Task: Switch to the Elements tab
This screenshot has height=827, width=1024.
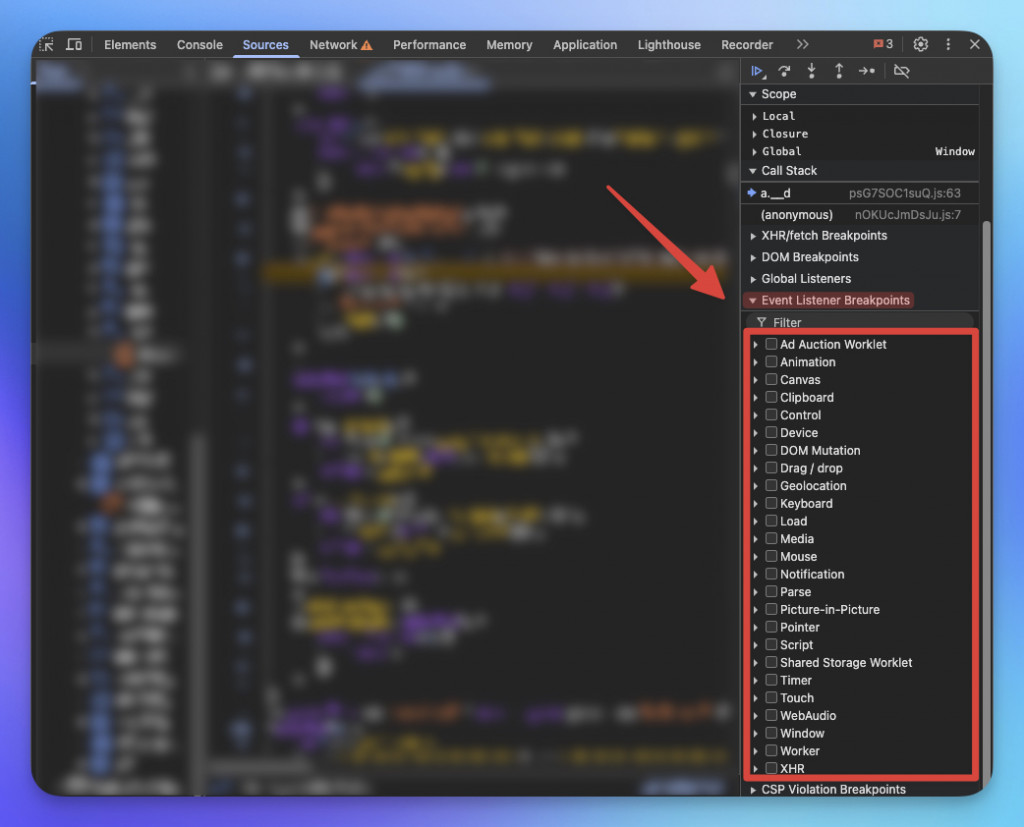Action: 130,44
